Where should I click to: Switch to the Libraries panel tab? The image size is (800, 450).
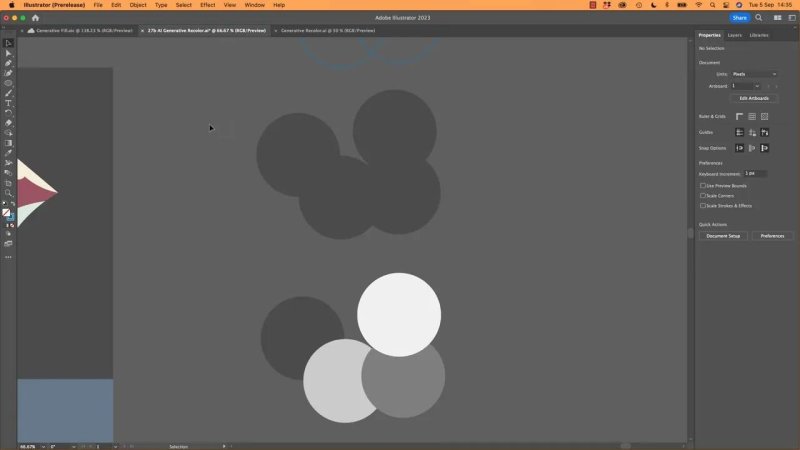click(759, 35)
